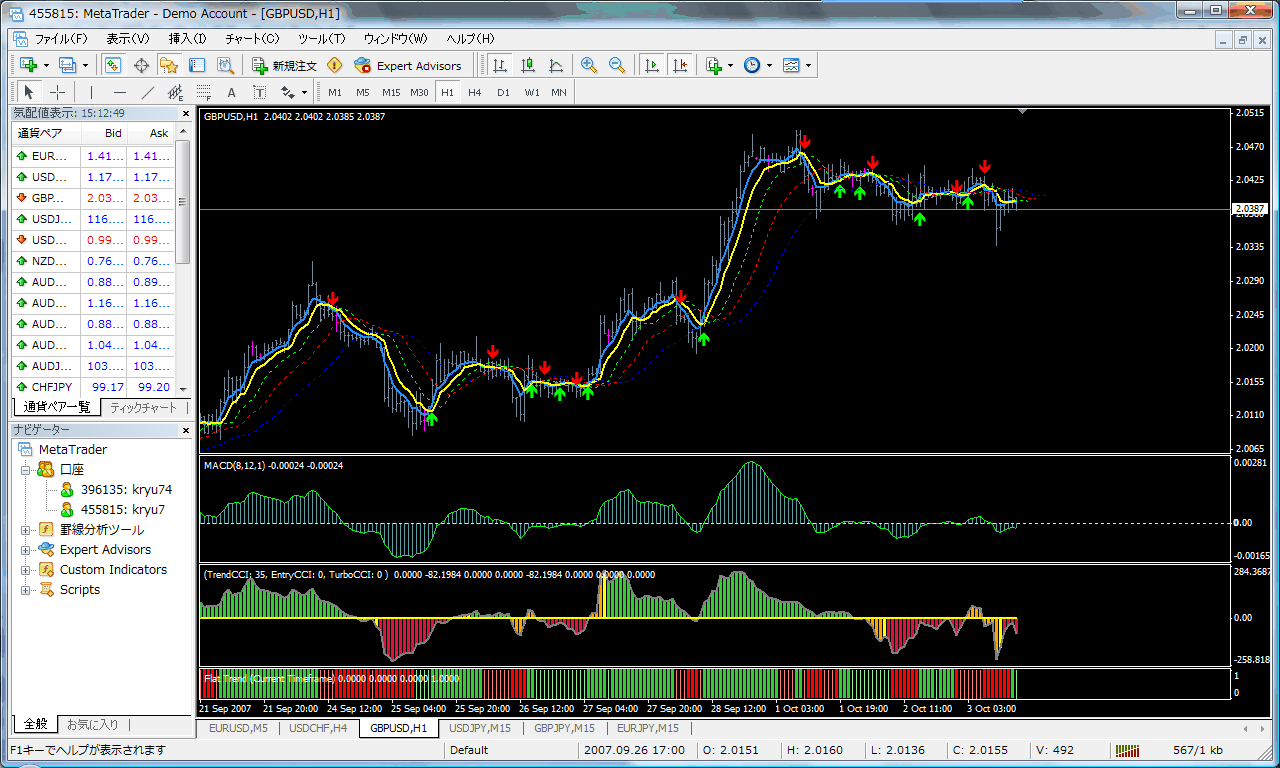Switch chart to candlestick display
Screen dimensions: 1280x768
[528, 65]
